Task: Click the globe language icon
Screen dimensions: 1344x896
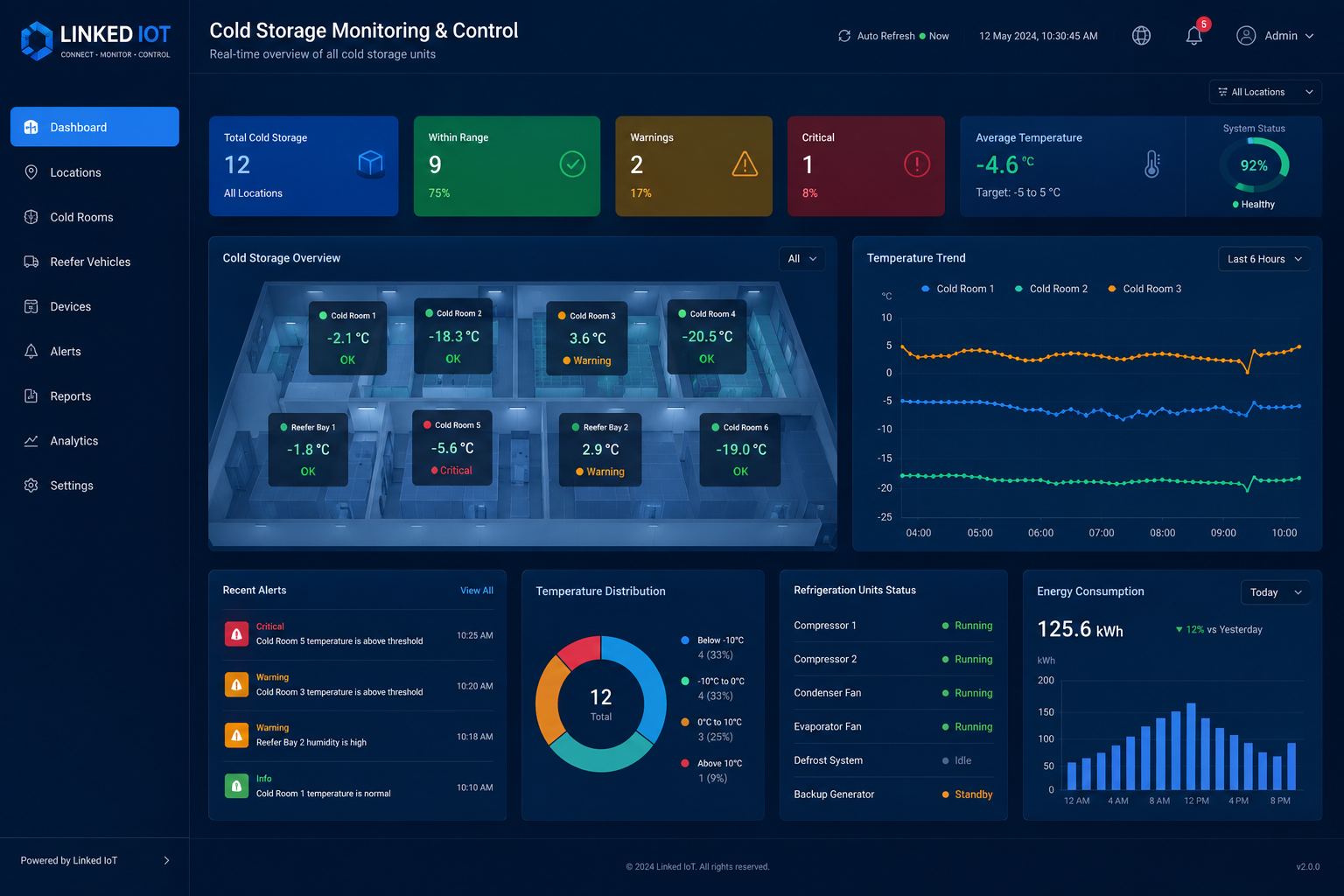Action: (x=1141, y=36)
